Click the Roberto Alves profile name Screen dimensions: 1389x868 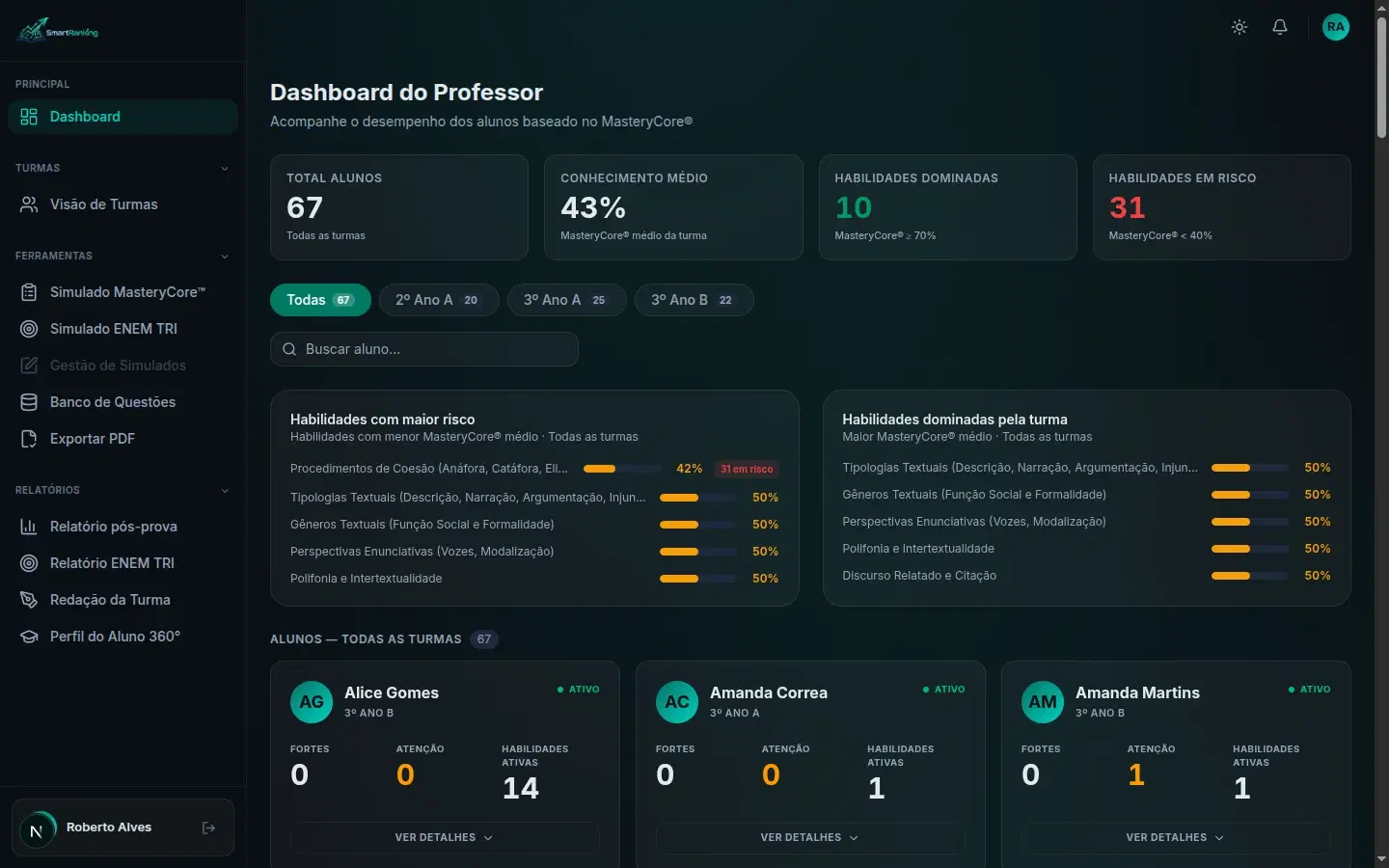[109, 827]
